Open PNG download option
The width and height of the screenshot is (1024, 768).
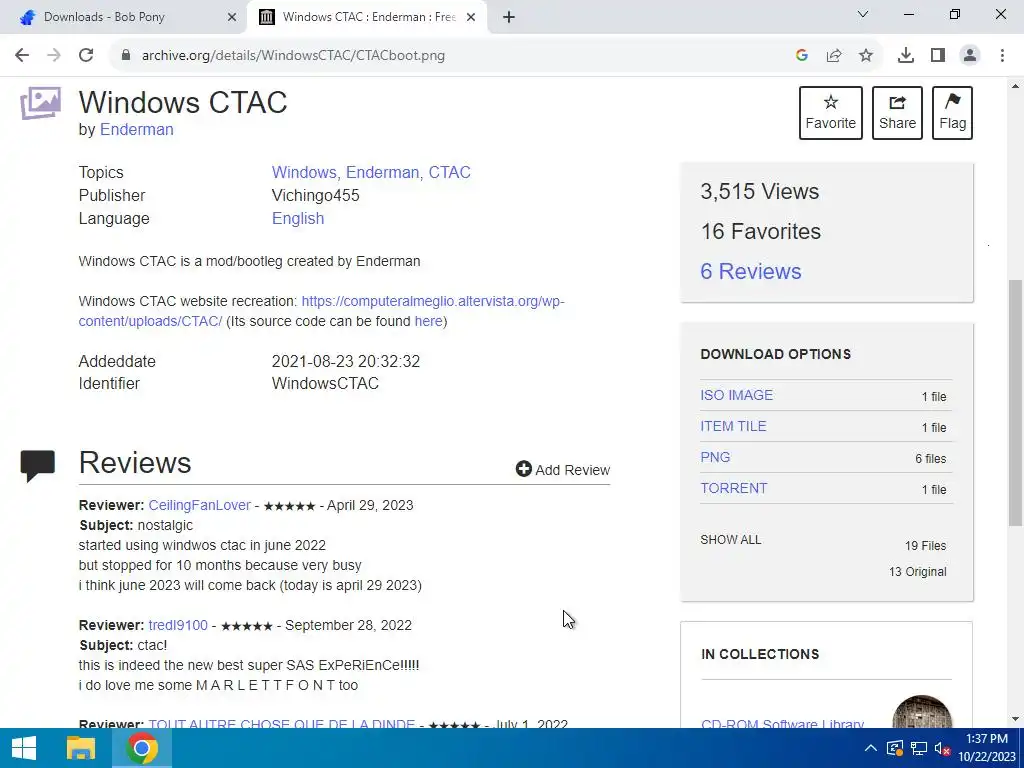[x=715, y=457]
